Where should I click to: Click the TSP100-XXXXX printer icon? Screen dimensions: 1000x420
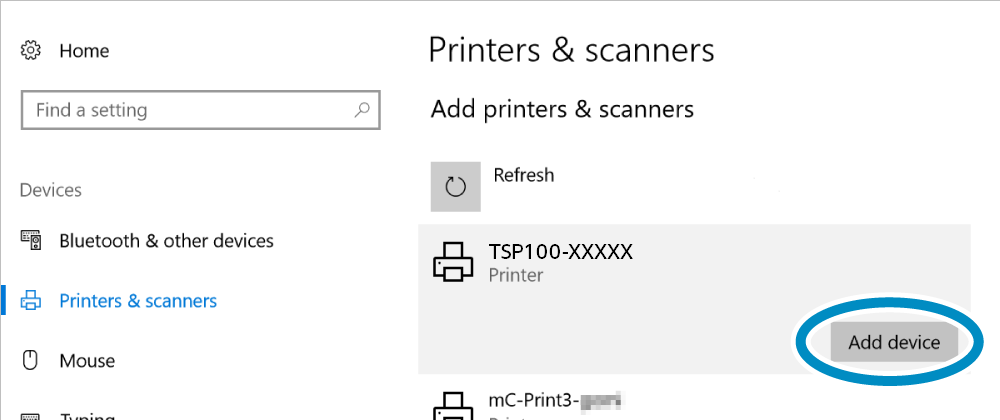pos(453,261)
